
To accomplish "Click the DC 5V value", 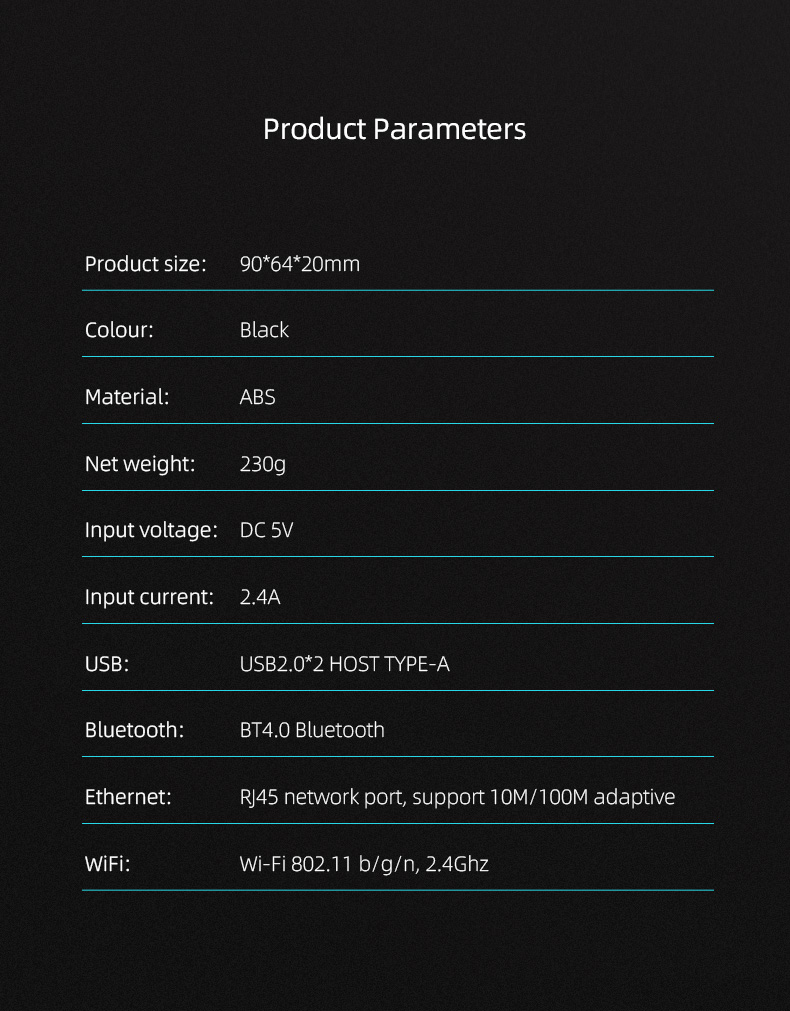I will tap(266, 531).
